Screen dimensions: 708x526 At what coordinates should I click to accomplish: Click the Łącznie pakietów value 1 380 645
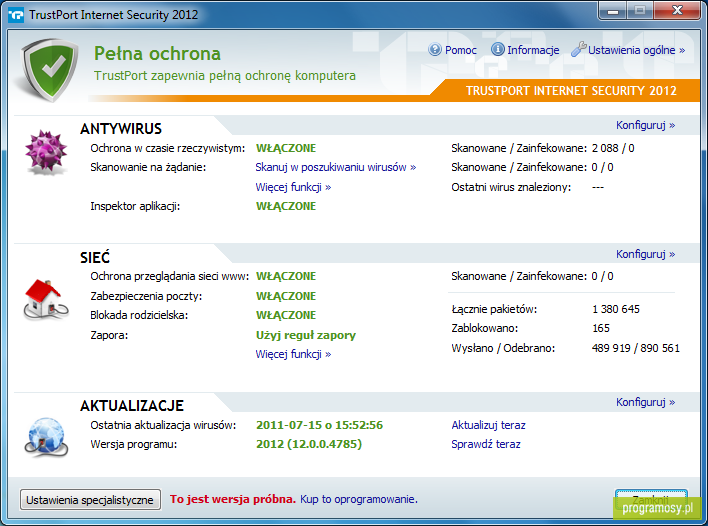(x=616, y=309)
